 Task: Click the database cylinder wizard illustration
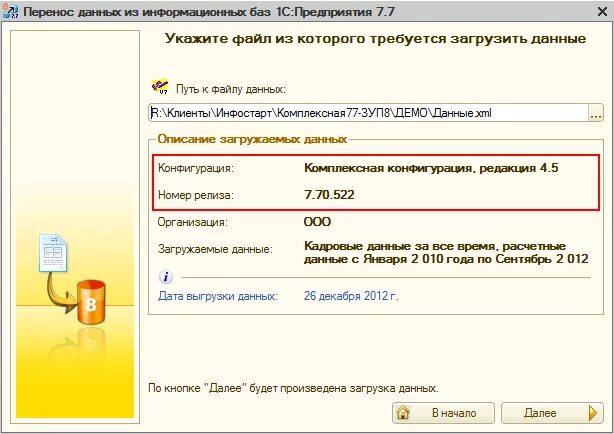(x=91, y=302)
